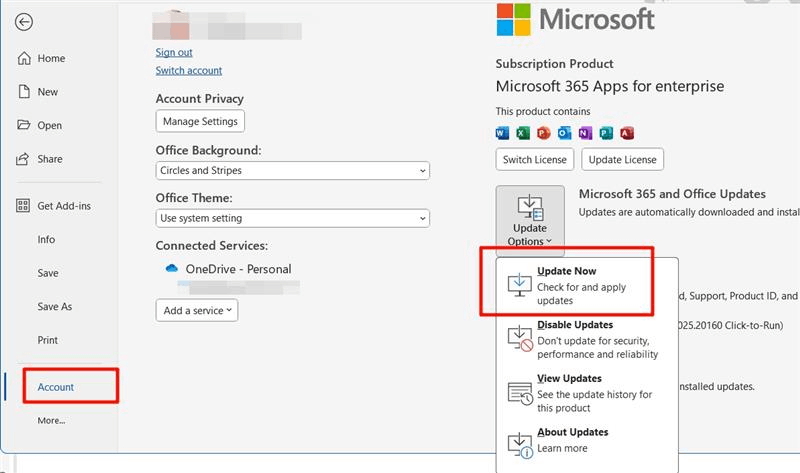Open the Office Theme dropdown
This screenshot has width=800, height=473.
[292, 218]
